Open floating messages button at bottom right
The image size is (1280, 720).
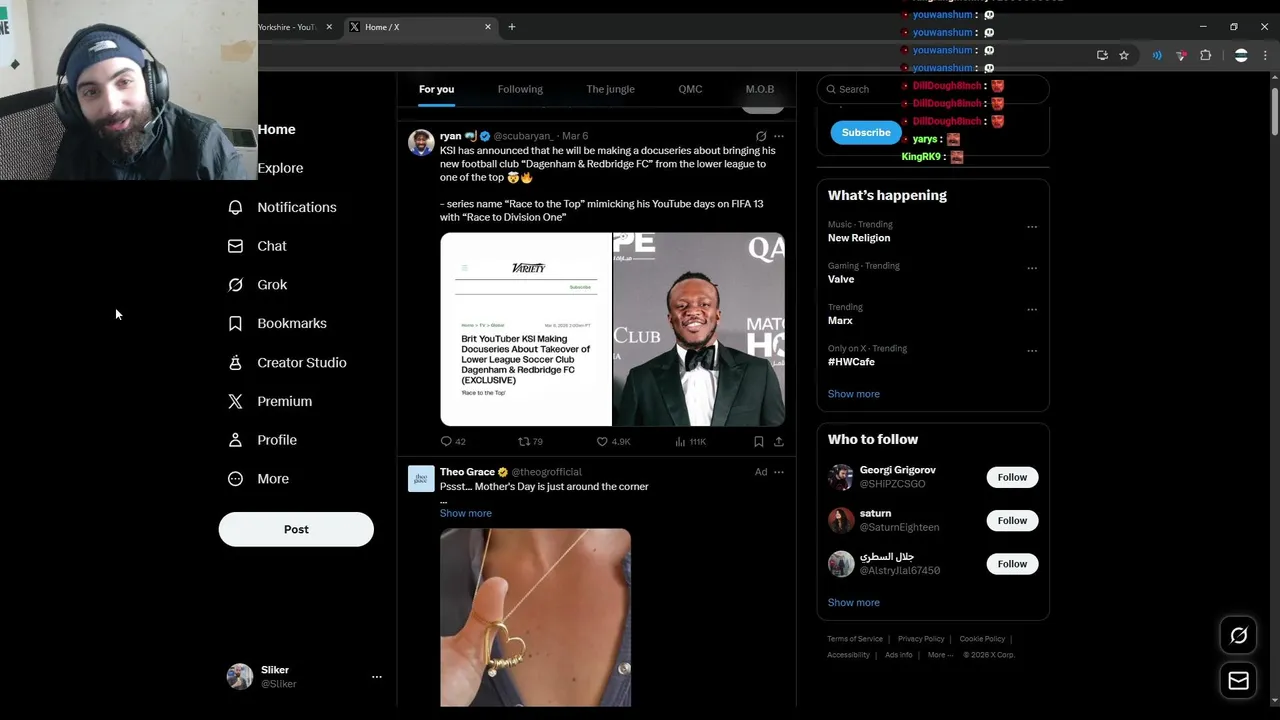1238,681
